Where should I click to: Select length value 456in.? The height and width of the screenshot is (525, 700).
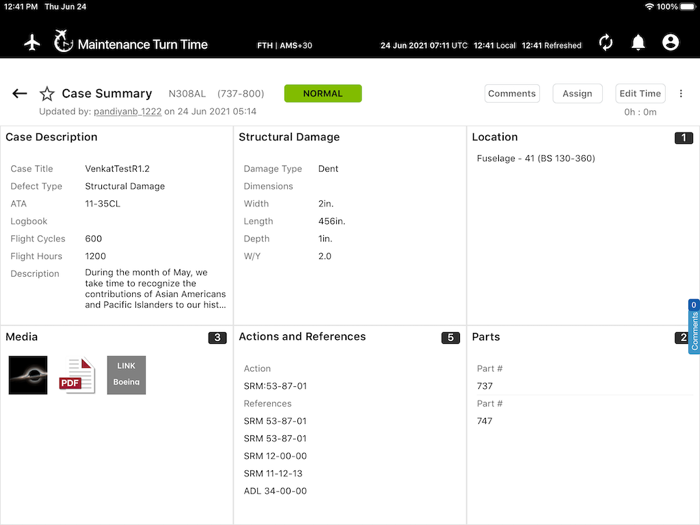[x=332, y=221]
